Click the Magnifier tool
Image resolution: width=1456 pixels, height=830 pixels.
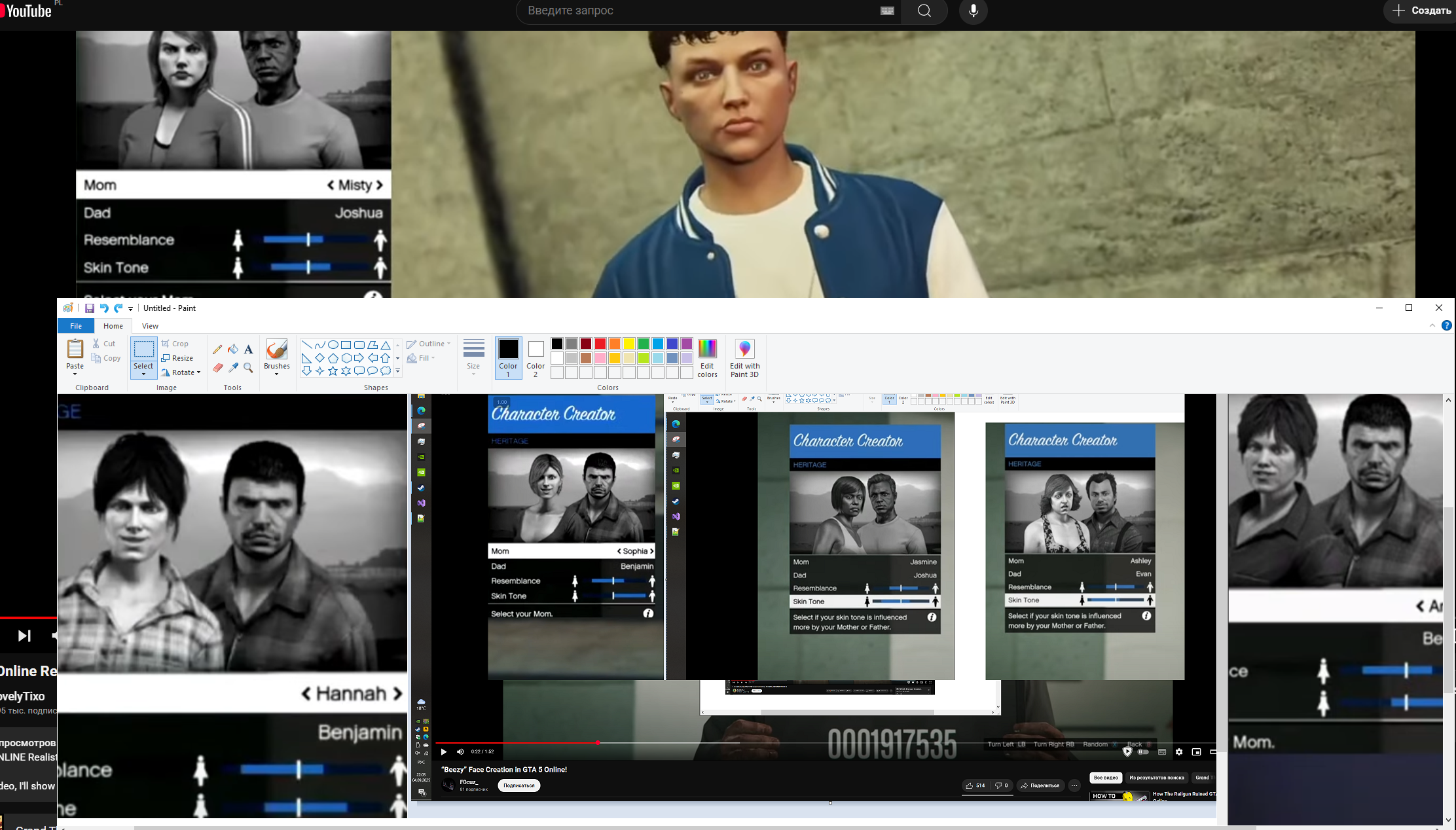click(249, 368)
